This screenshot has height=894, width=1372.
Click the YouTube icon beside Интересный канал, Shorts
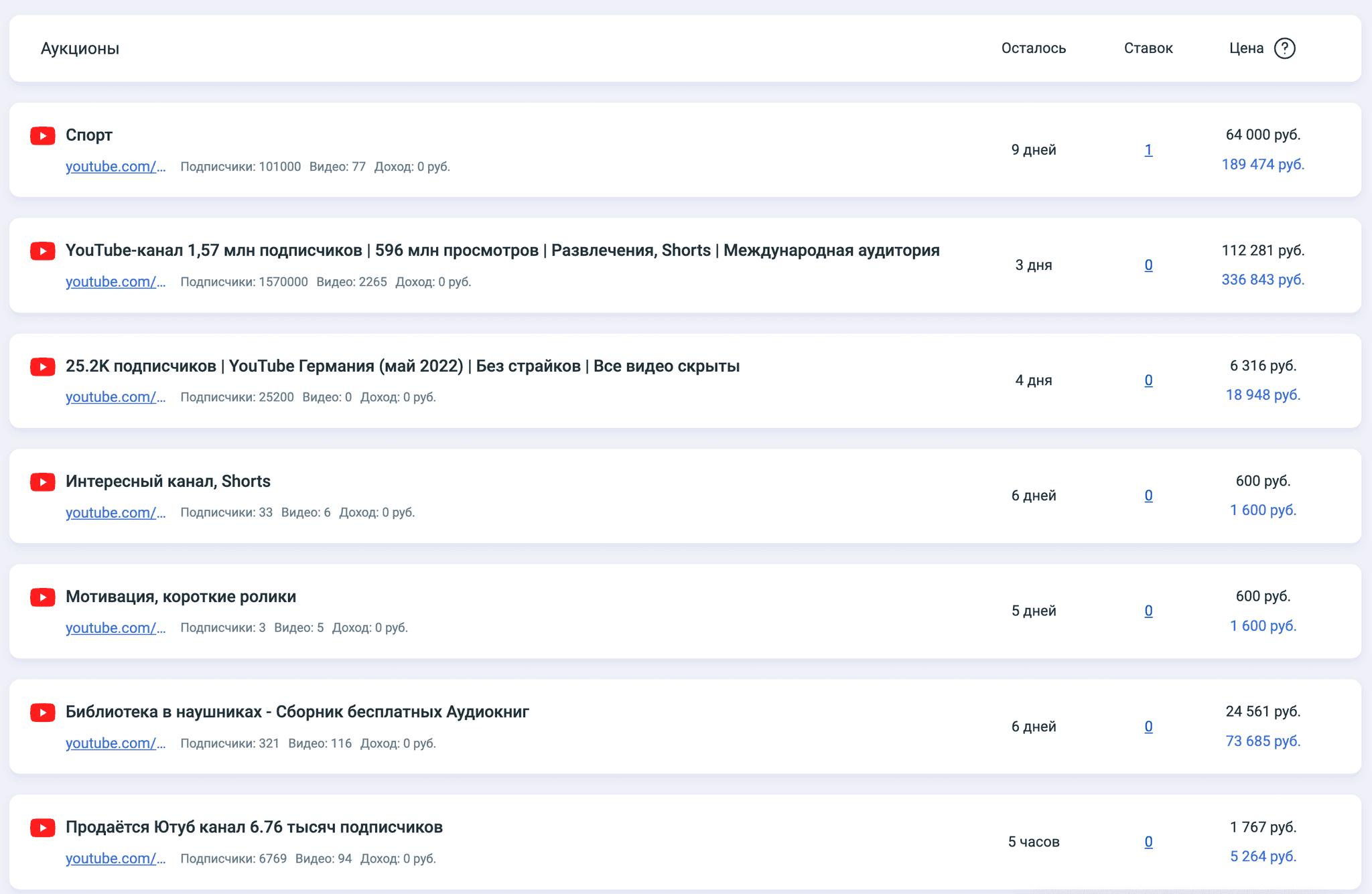point(43,482)
